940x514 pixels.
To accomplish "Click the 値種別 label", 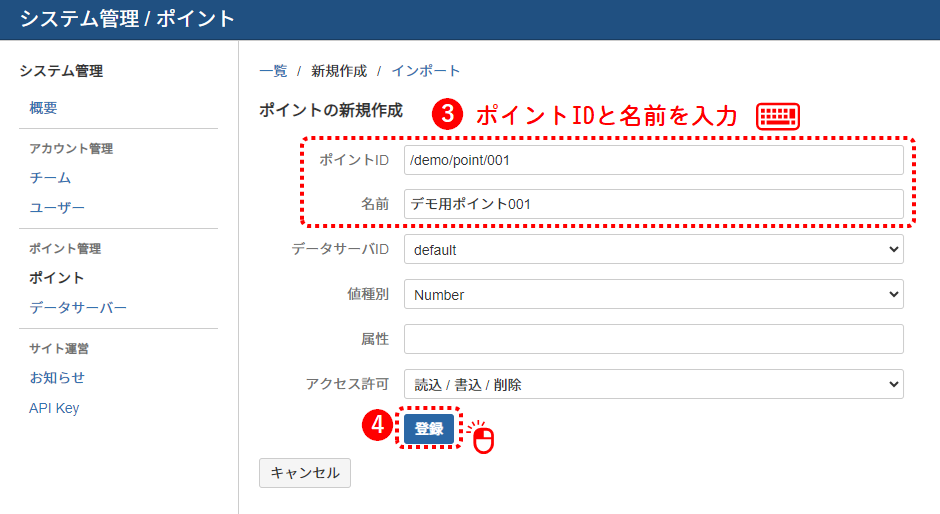I will click(368, 294).
